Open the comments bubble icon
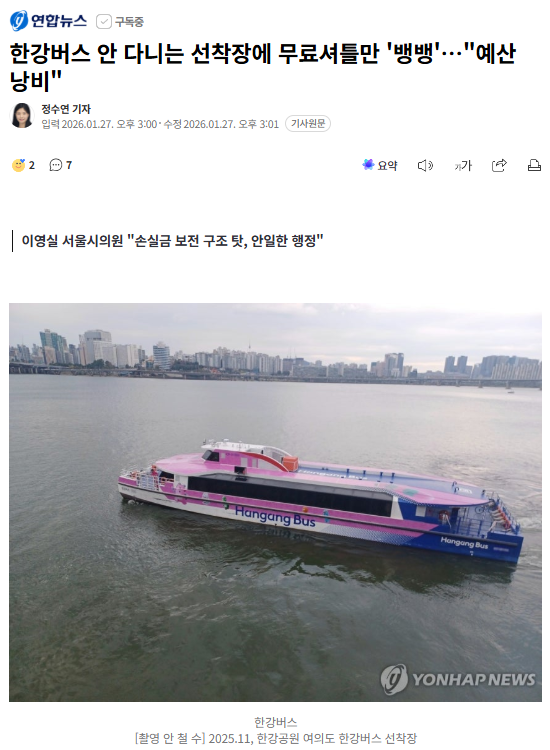This screenshot has height=750, width=550. (56, 165)
